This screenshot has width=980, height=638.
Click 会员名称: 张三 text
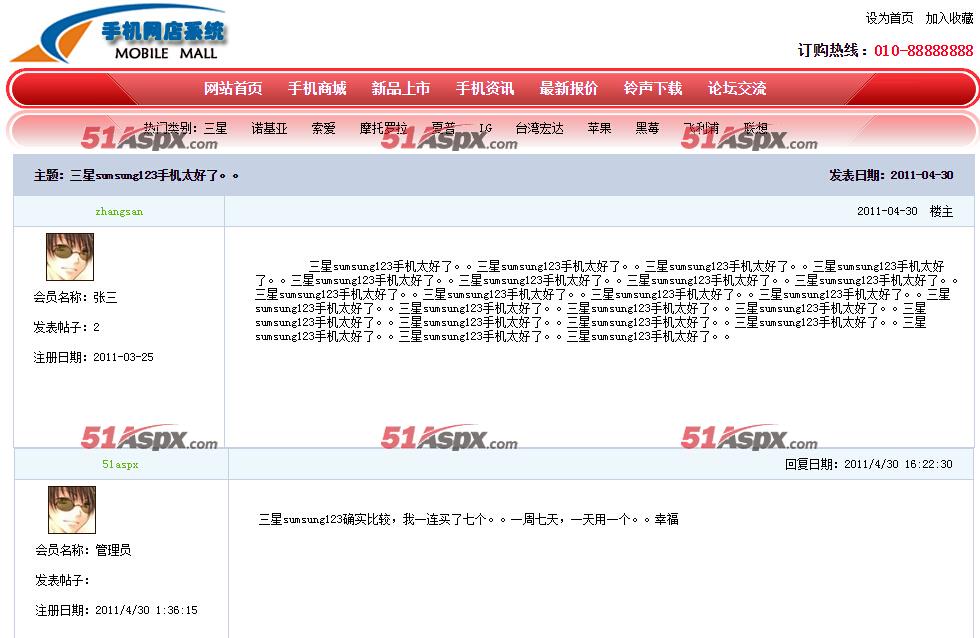76,297
